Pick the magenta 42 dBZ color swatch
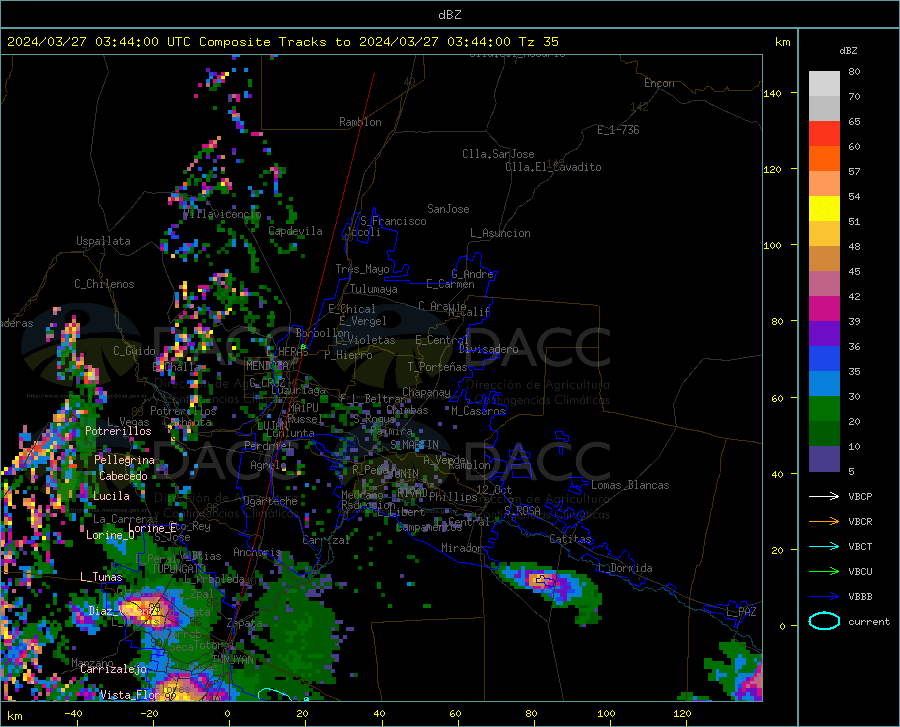This screenshot has width=900, height=727. point(824,309)
